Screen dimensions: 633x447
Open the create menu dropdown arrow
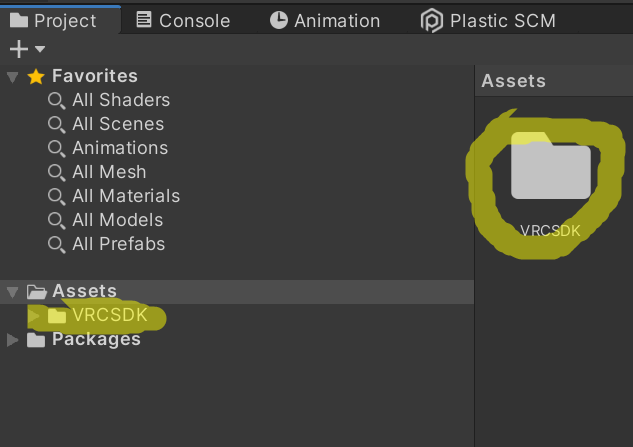click(x=40, y=49)
